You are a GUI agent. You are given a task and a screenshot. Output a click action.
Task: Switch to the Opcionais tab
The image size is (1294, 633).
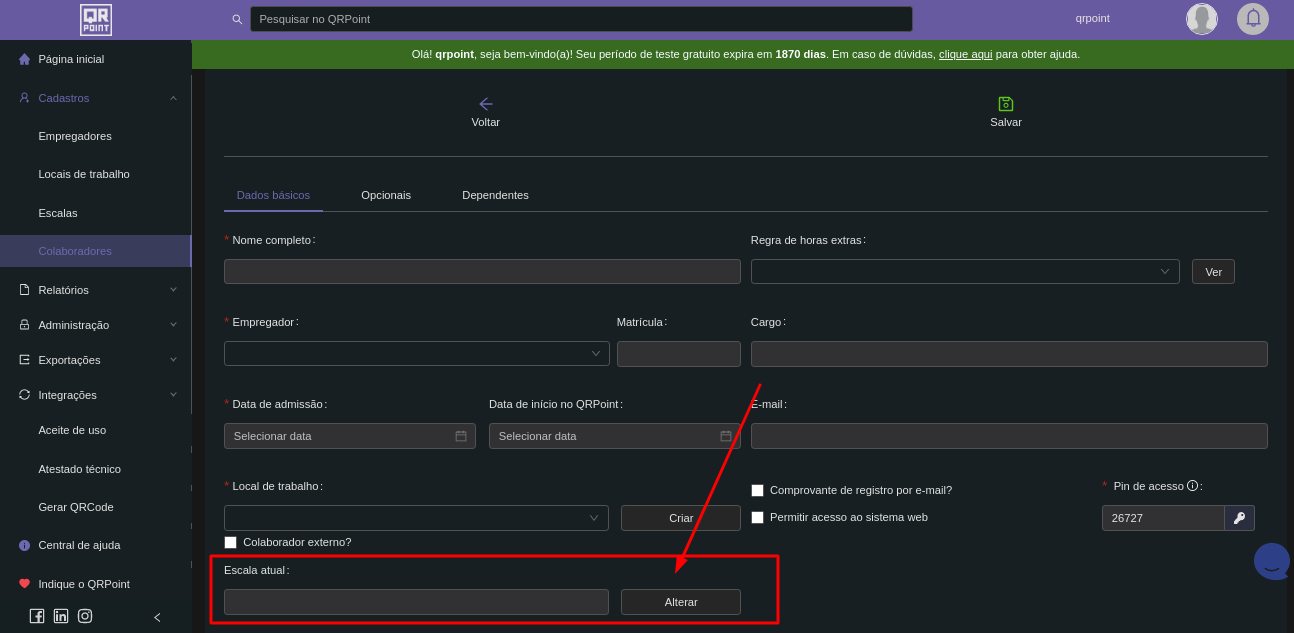pos(386,195)
